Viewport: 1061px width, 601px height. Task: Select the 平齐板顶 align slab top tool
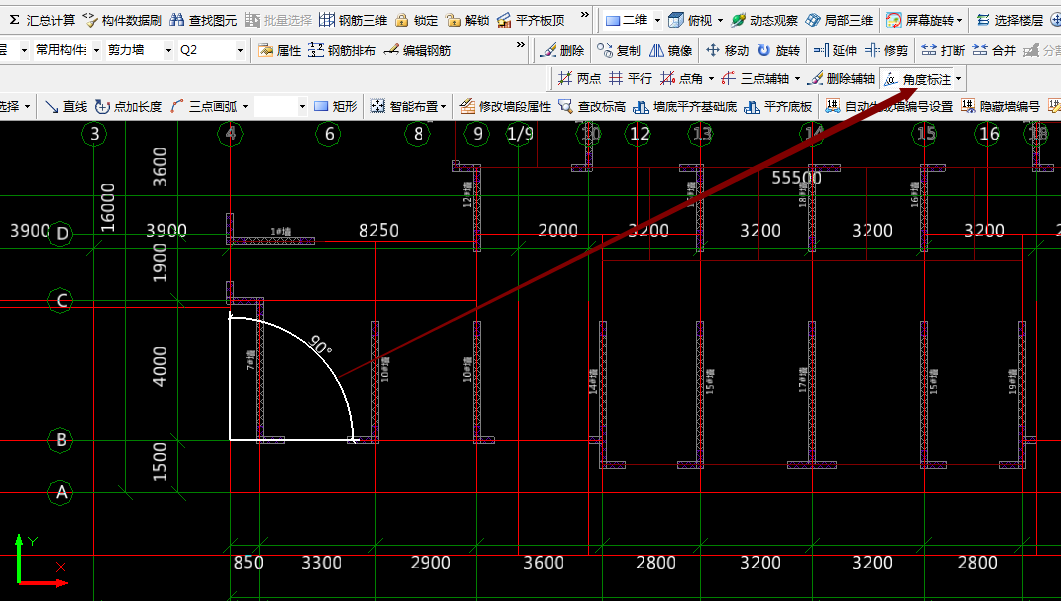pos(530,20)
